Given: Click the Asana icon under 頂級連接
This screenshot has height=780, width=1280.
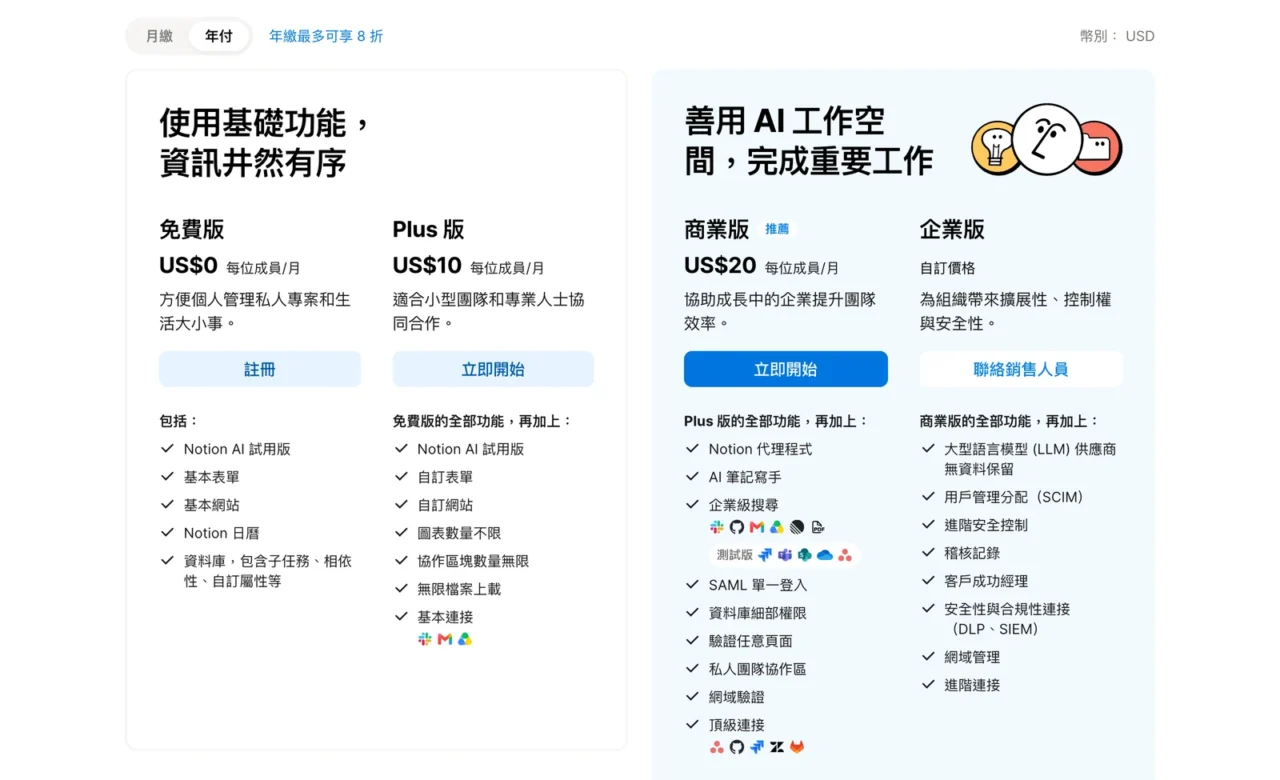Looking at the screenshot, I should pyautogui.click(x=717, y=747).
